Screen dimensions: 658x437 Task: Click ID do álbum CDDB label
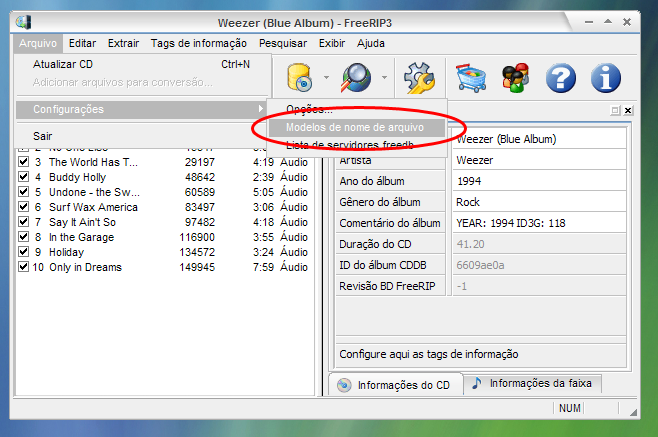point(383,265)
